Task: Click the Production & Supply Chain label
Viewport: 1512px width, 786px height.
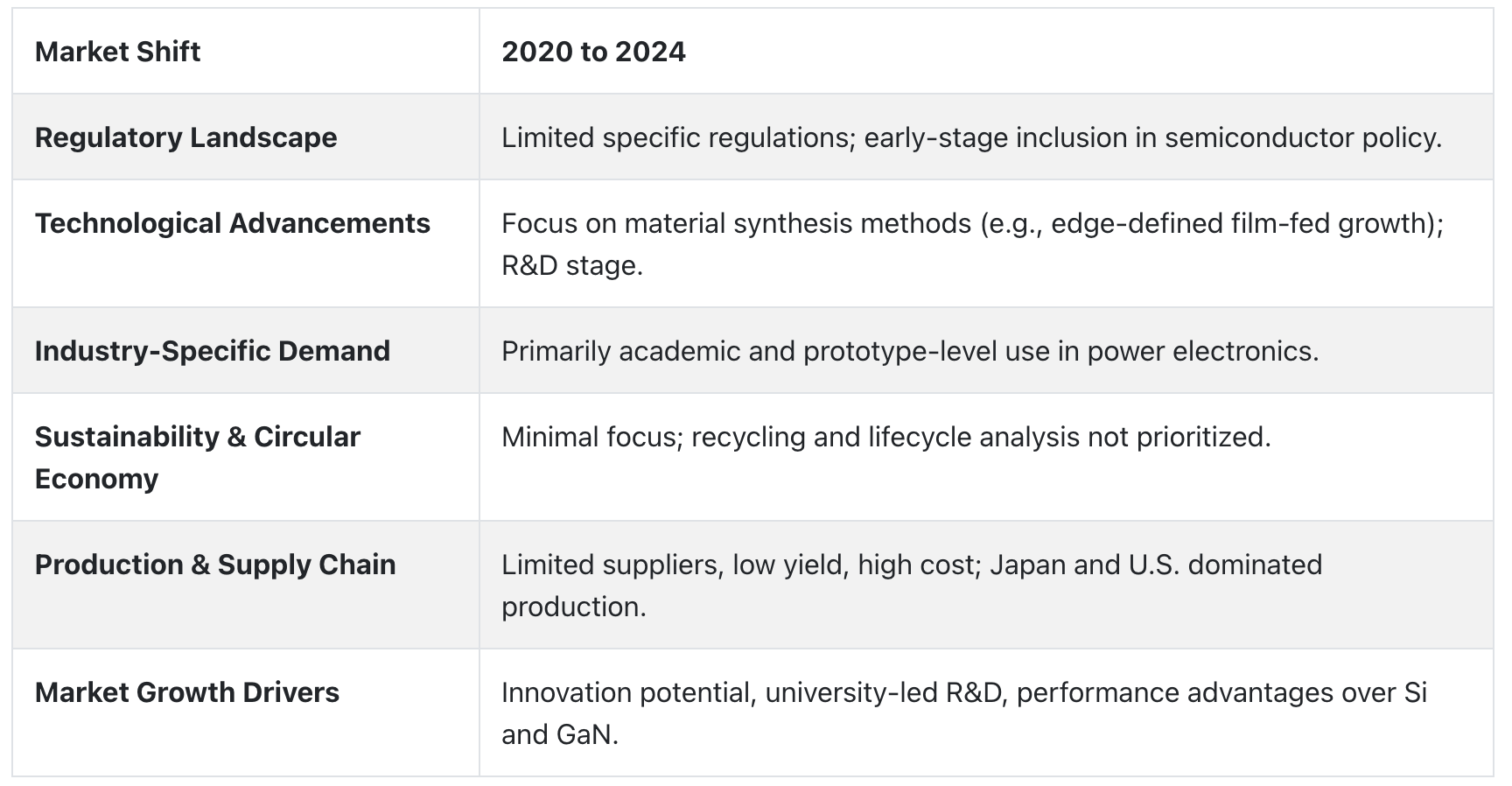Action: [x=215, y=565]
